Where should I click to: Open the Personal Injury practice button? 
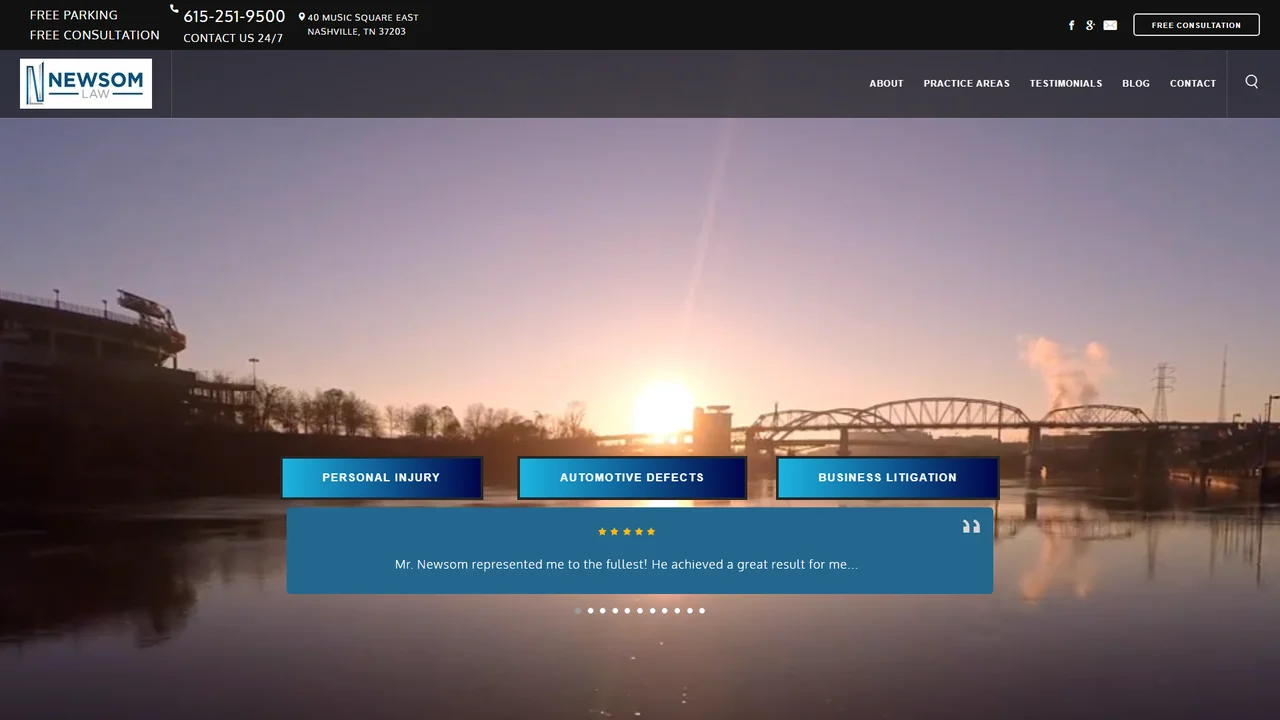(x=381, y=478)
